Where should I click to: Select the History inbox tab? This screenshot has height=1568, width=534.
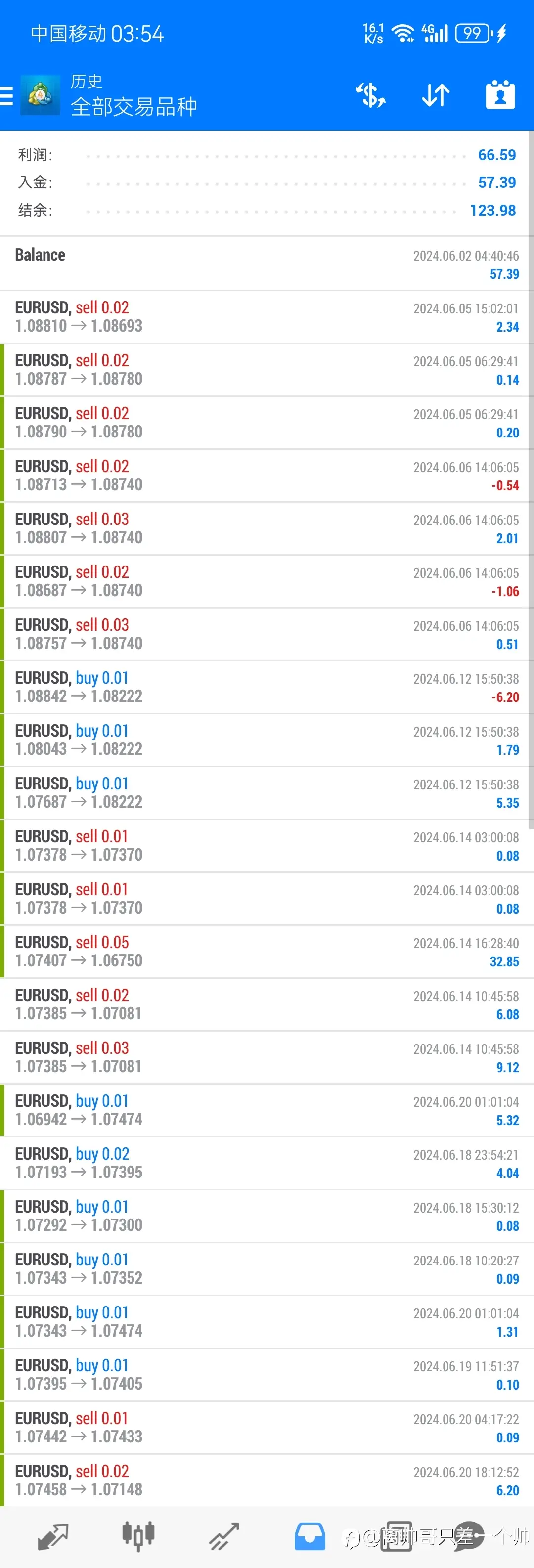click(310, 1536)
